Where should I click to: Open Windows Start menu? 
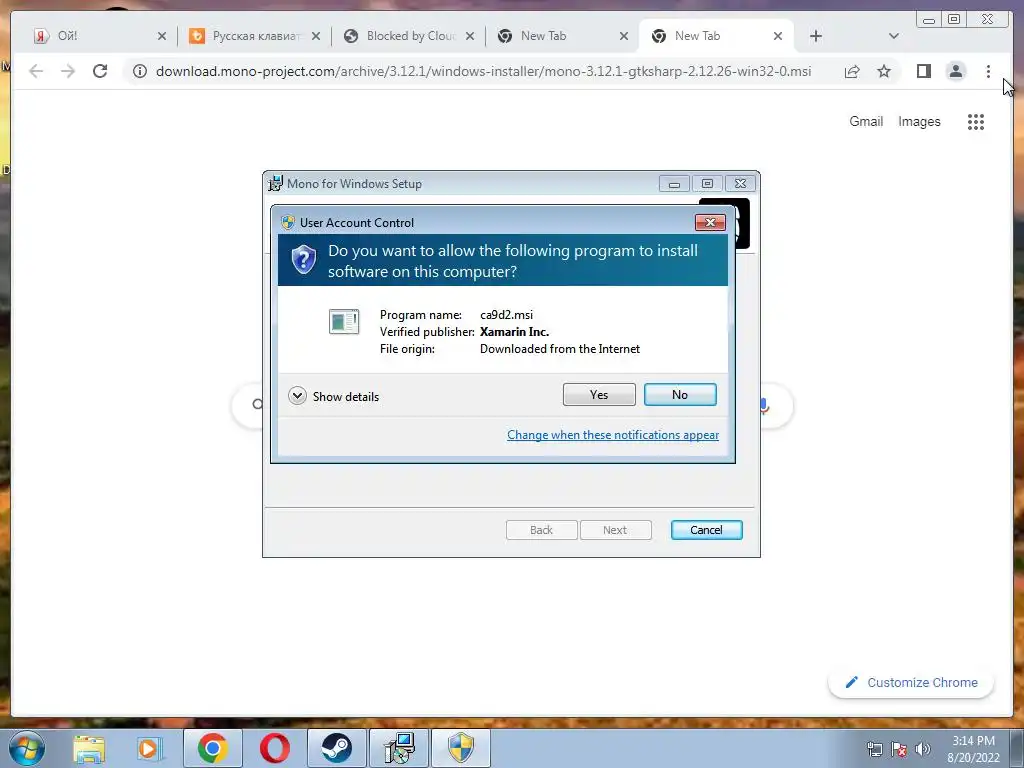pos(27,748)
